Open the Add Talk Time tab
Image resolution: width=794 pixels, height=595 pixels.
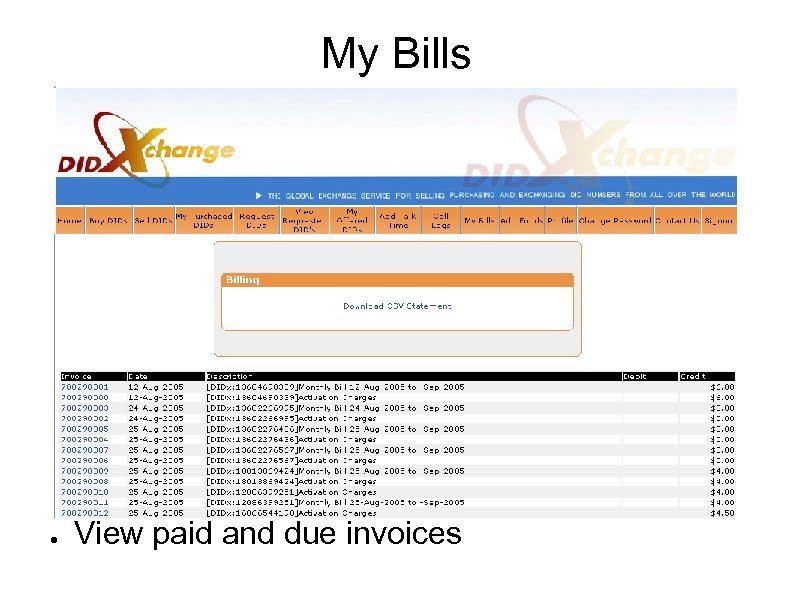pos(398,220)
